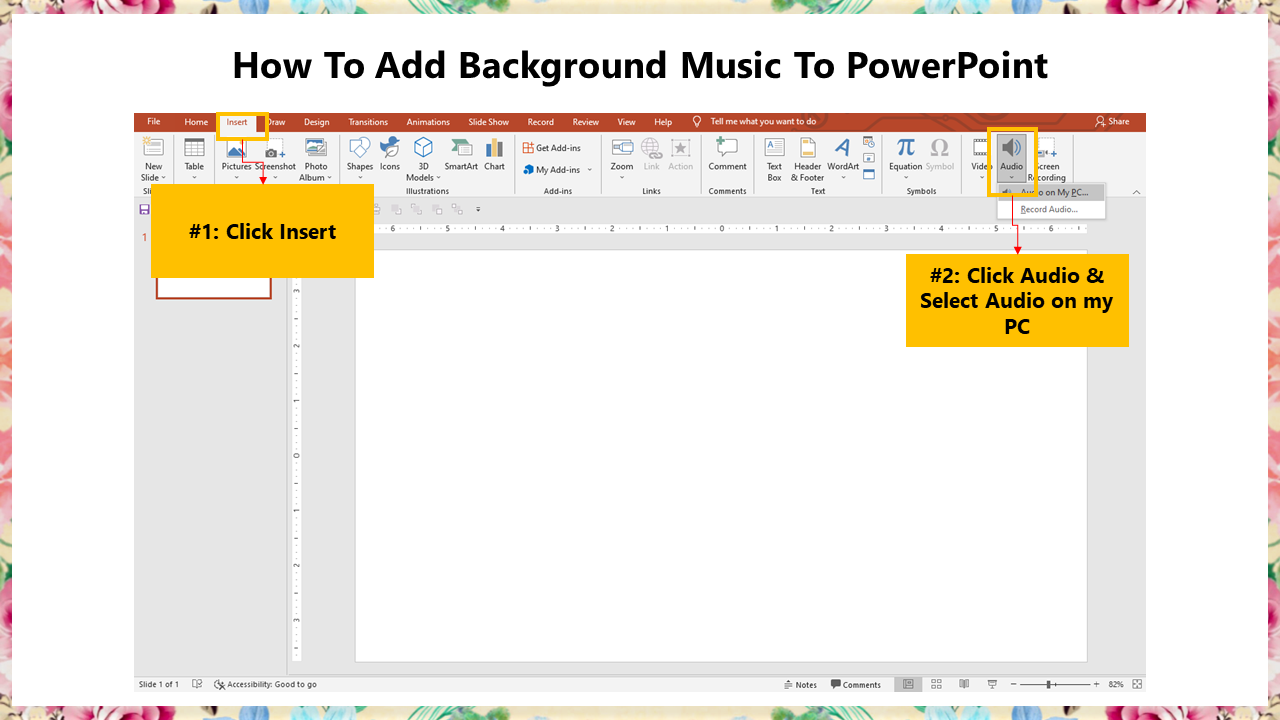
Task: Click the Share button
Action: tap(1112, 122)
